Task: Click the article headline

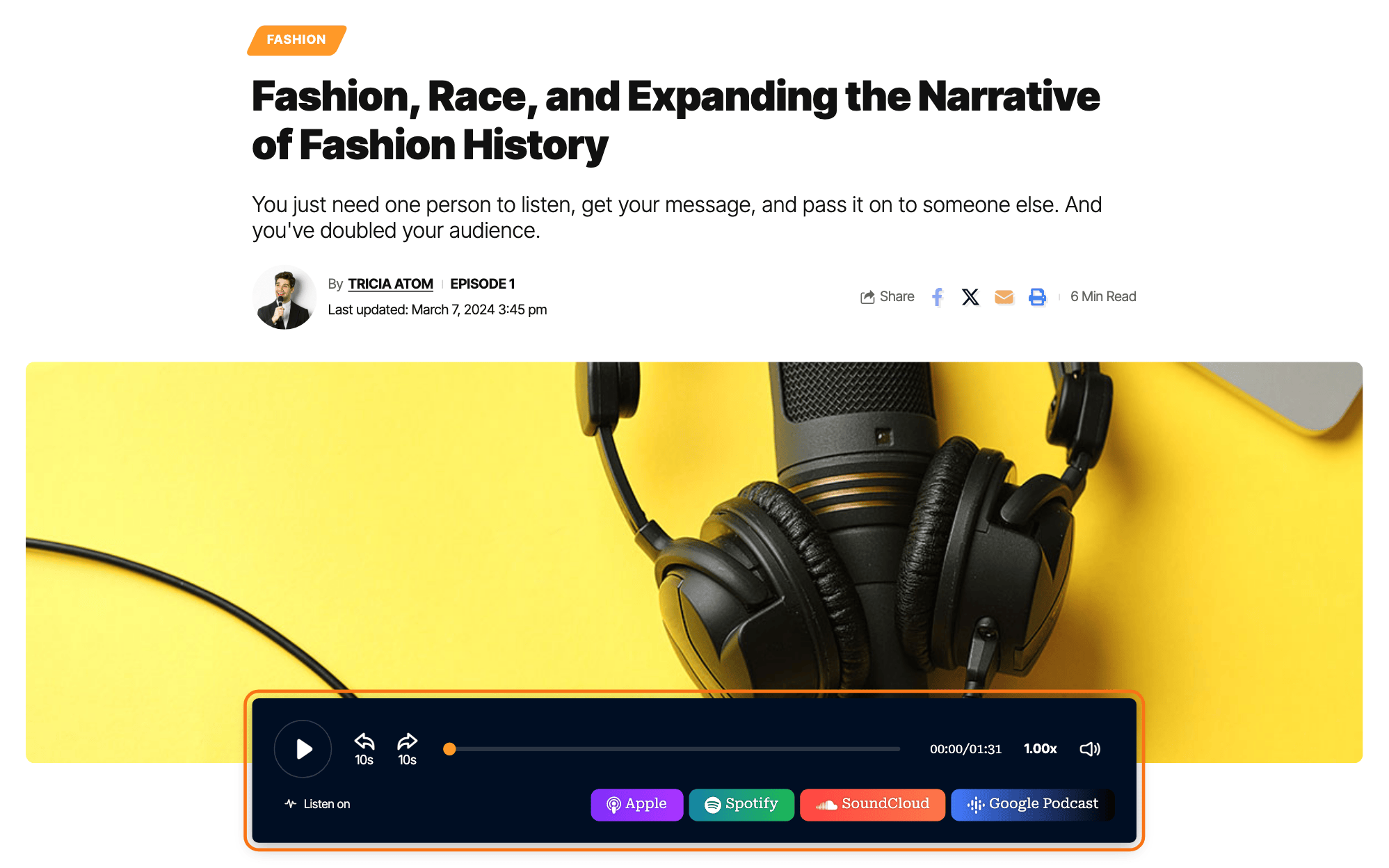Action: coord(675,120)
